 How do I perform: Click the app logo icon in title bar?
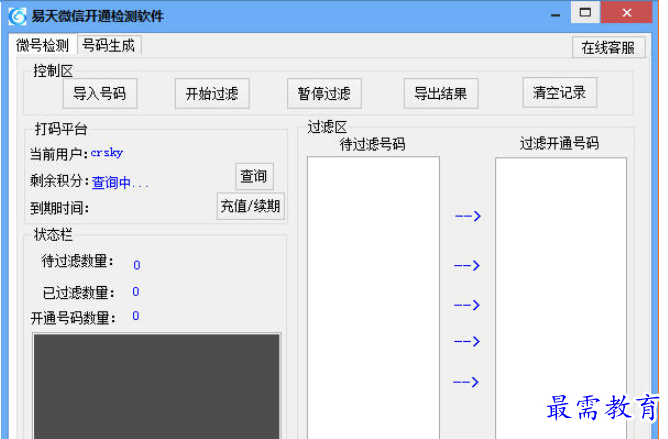(17, 16)
